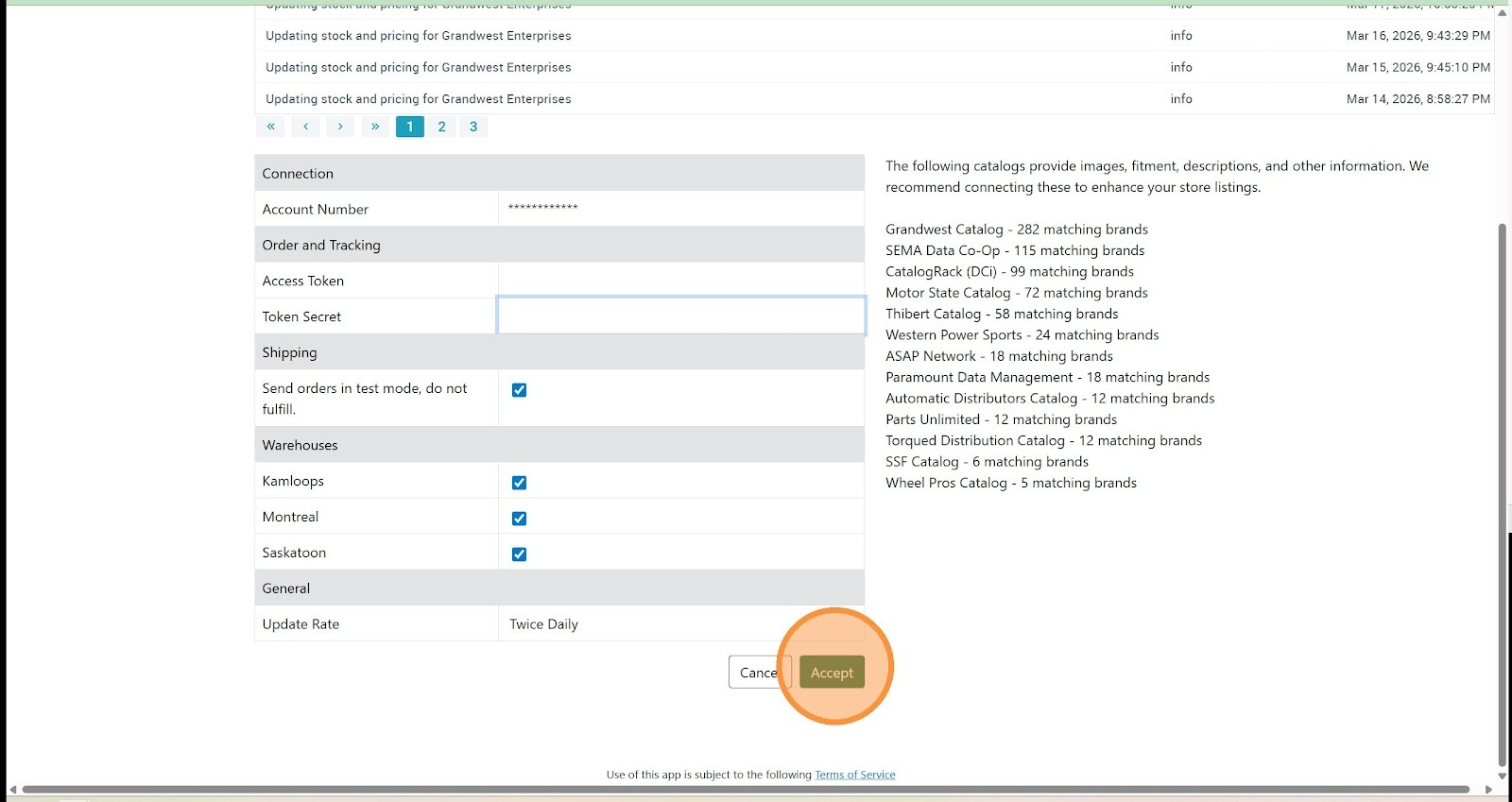Click 'CatalogRack (DCi) - 99 matching brands'
The width and height of the screenshot is (1512, 802).
[x=1009, y=271]
